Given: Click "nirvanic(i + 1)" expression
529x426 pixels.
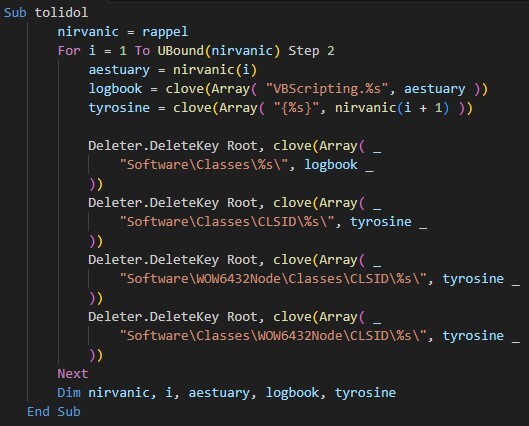Looking at the screenshot, I should pos(392,108).
